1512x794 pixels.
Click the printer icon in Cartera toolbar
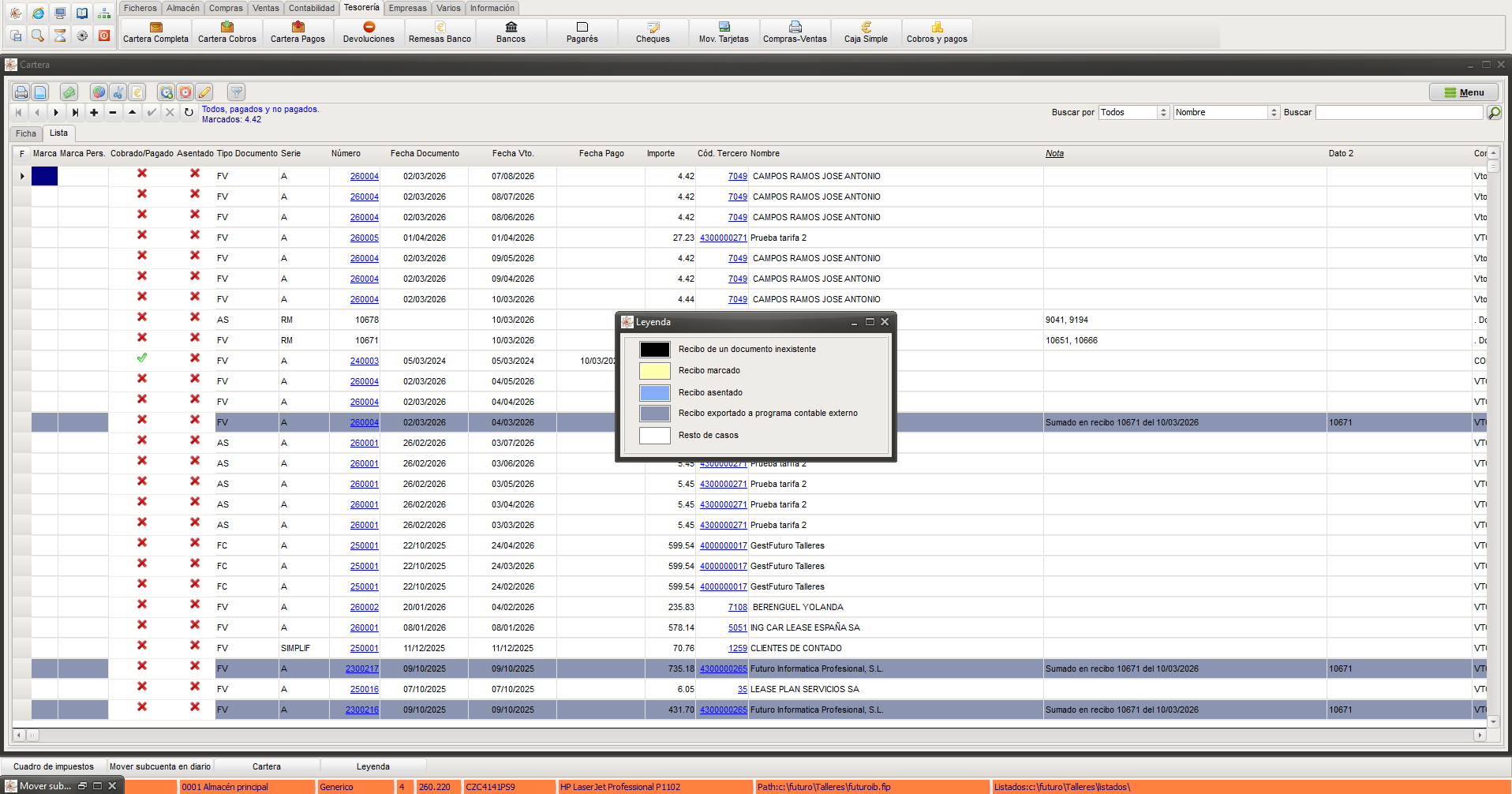[21, 92]
